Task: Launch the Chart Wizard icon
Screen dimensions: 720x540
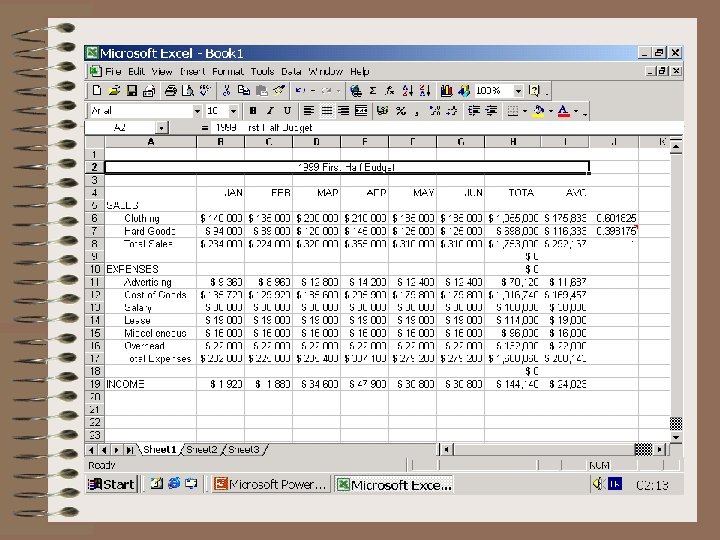Action: point(446,90)
